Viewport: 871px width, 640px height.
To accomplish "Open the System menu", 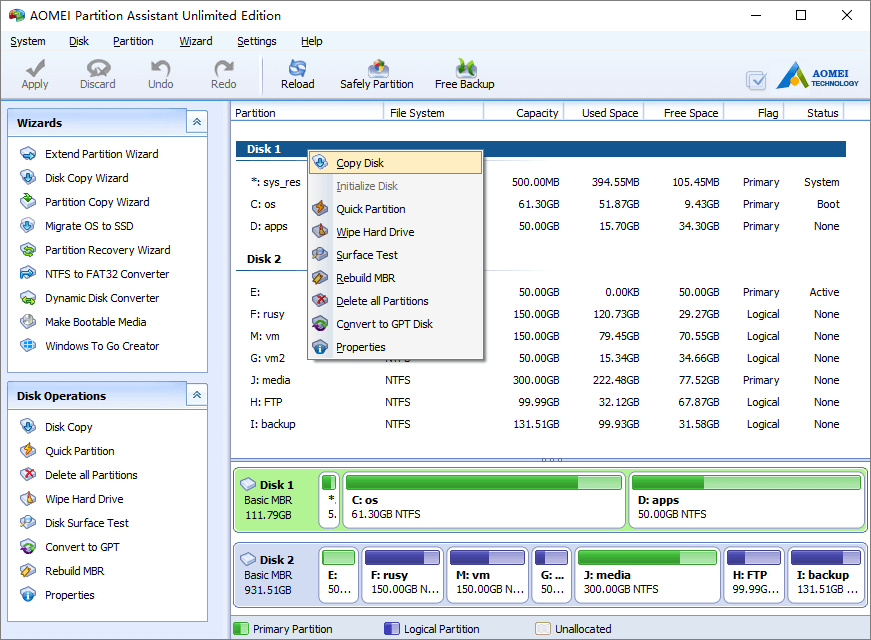I will [28, 41].
